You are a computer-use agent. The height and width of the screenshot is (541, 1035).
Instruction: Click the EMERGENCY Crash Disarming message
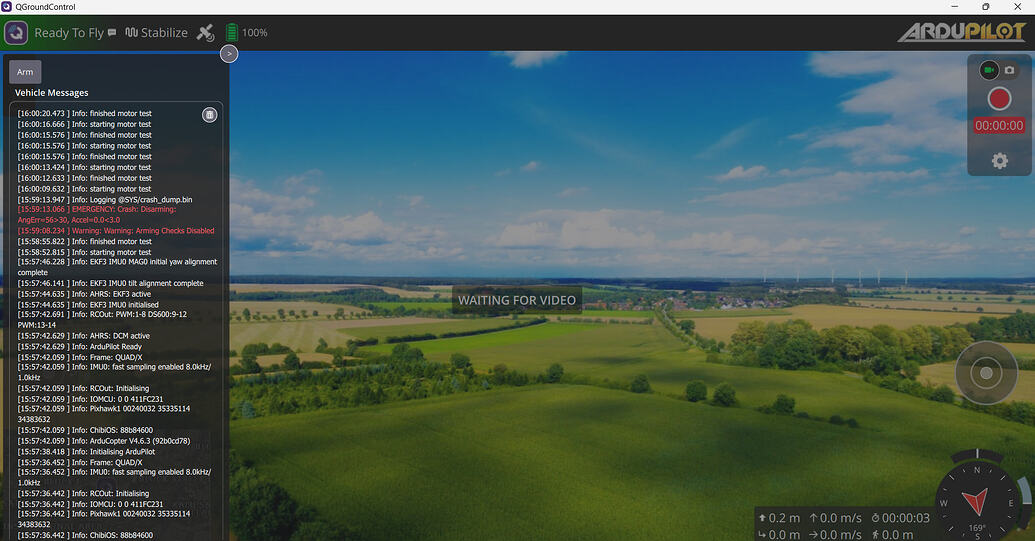[x=97, y=214]
